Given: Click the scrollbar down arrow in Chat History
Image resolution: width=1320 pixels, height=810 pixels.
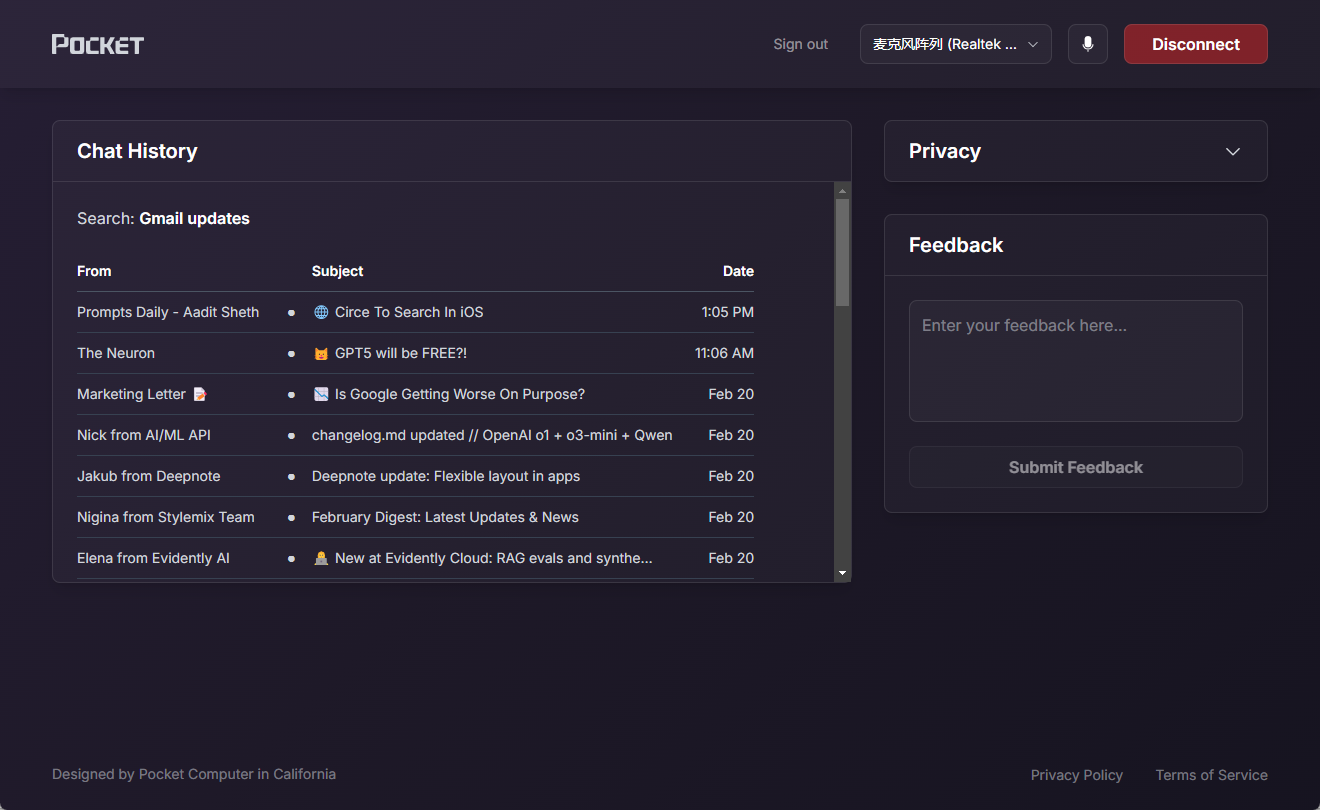Looking at the screenshot, I should 843,573.
